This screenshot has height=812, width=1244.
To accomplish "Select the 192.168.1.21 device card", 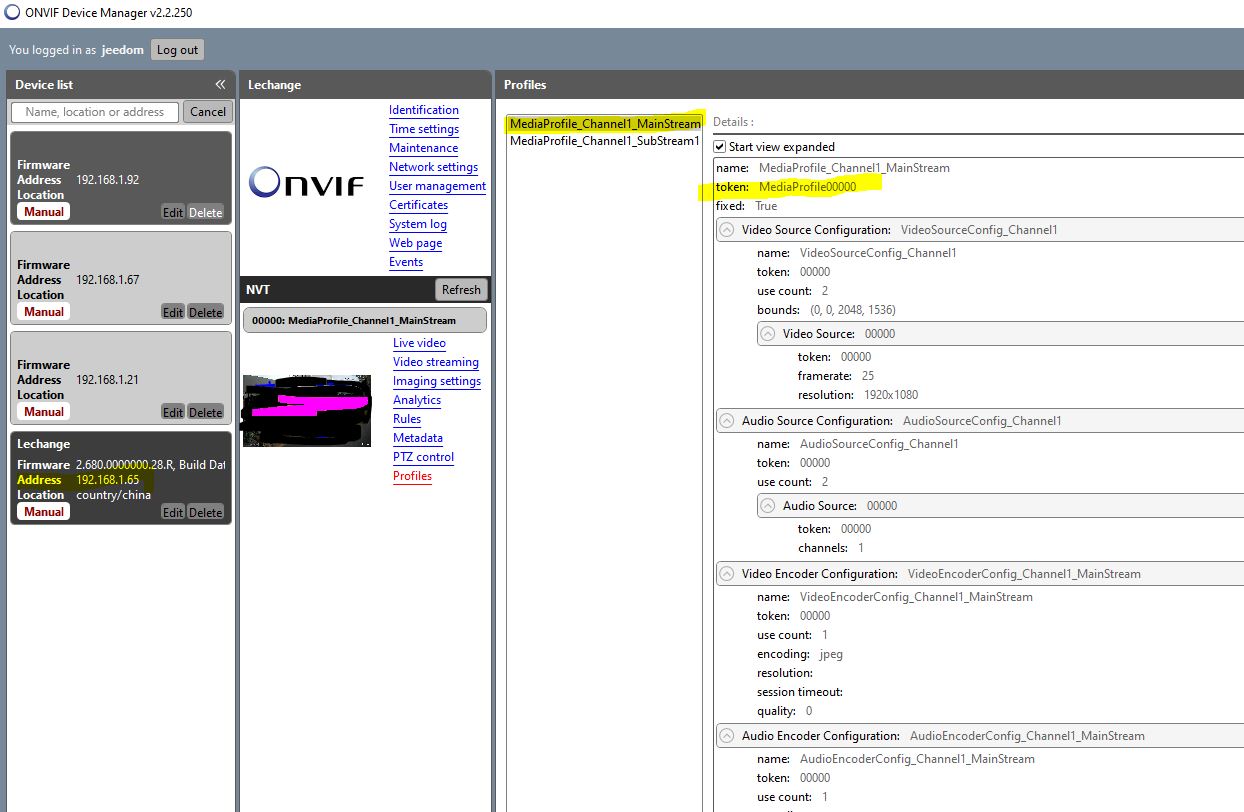I will (121, 378).
